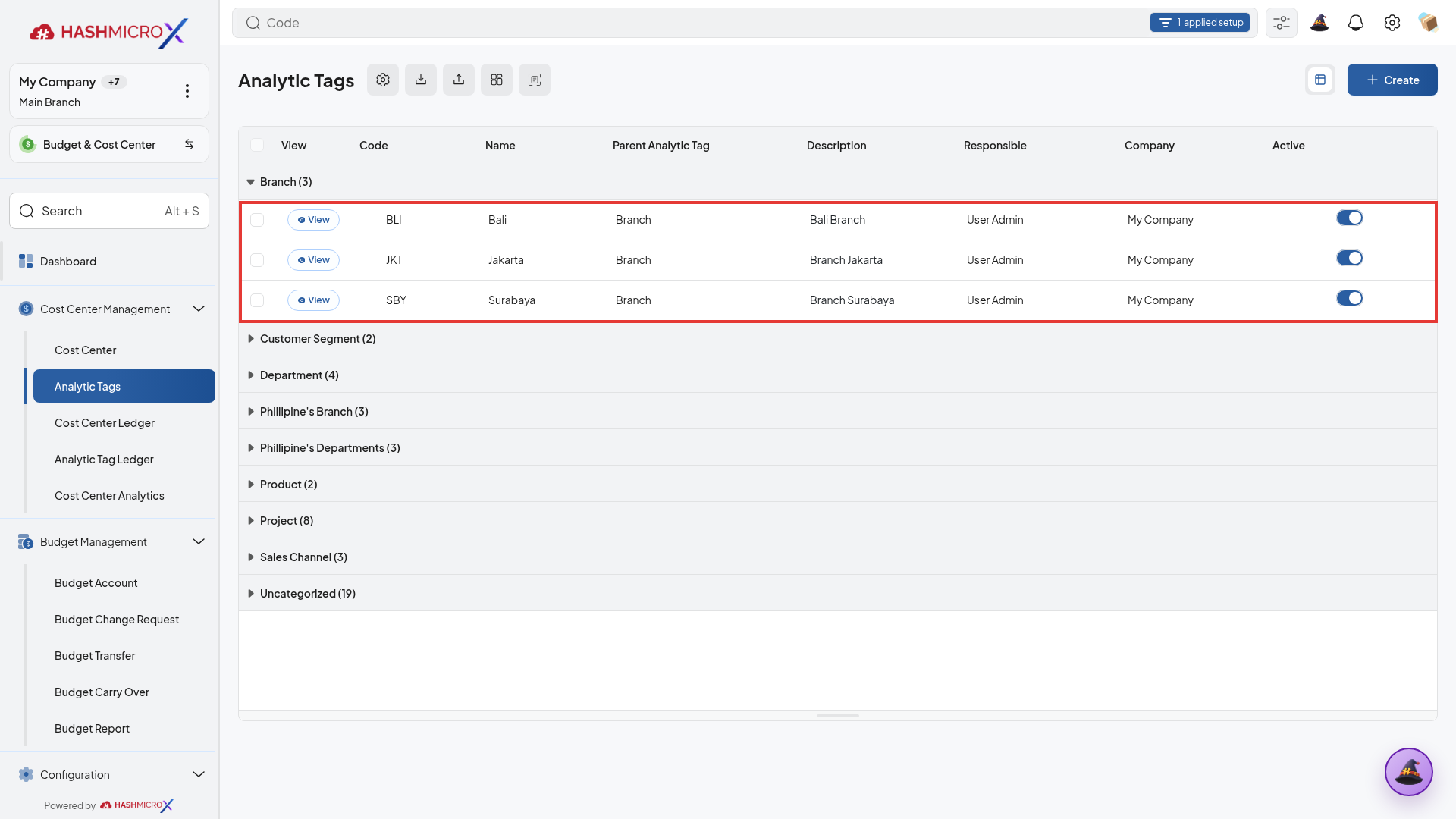The image size is (1456, 819).
Task: Click the Dashboard icon in the sidebar
Action: coord(26,261)
